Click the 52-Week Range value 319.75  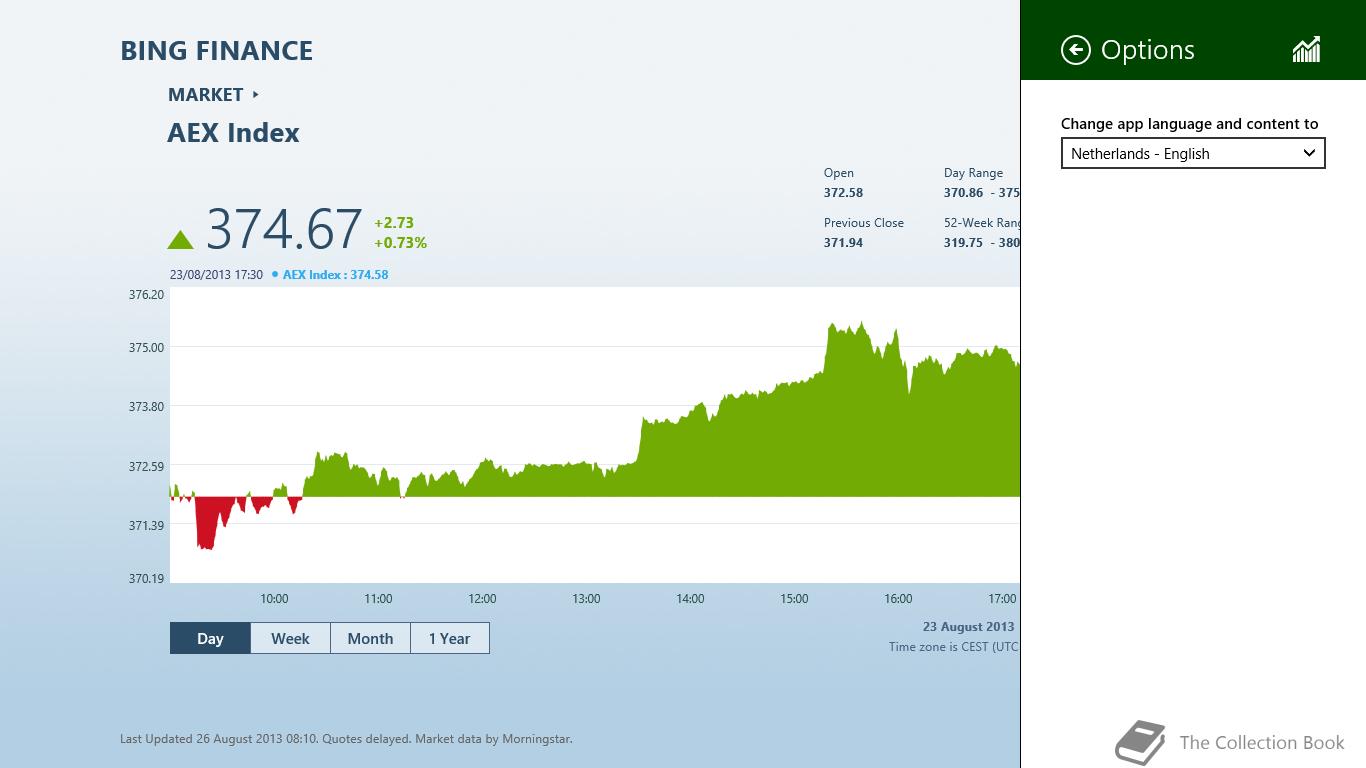[963, 242]
